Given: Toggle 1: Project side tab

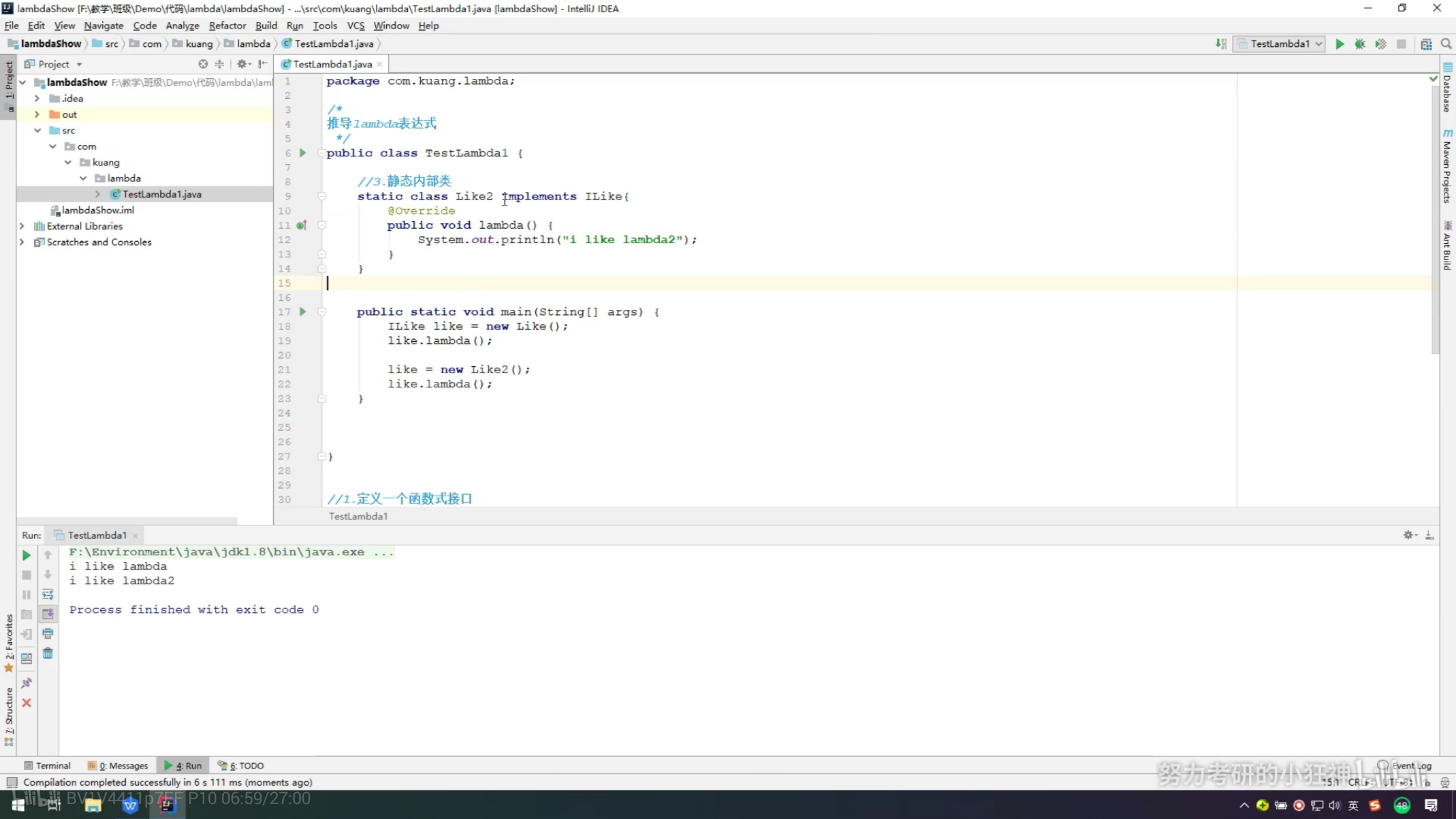Looking at the screenshot, I should click(9, 87).
